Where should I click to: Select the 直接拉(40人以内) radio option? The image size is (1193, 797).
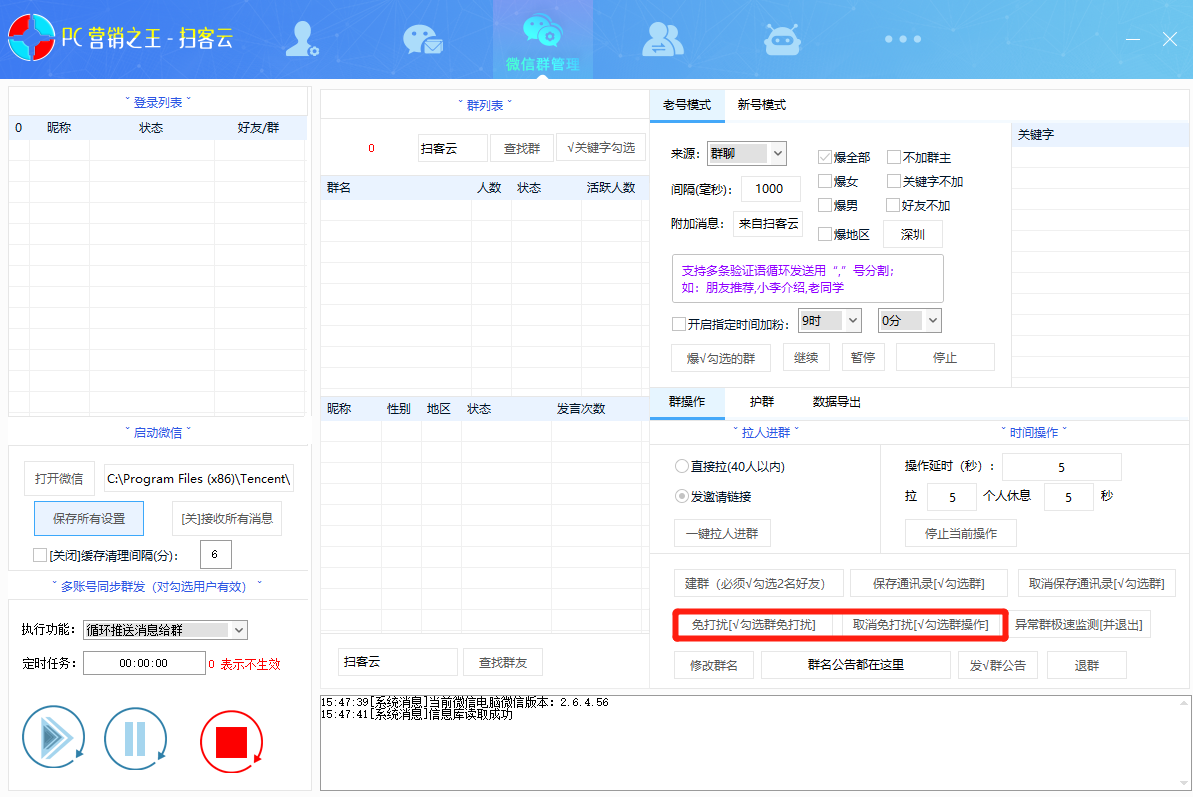pos(682,466)
